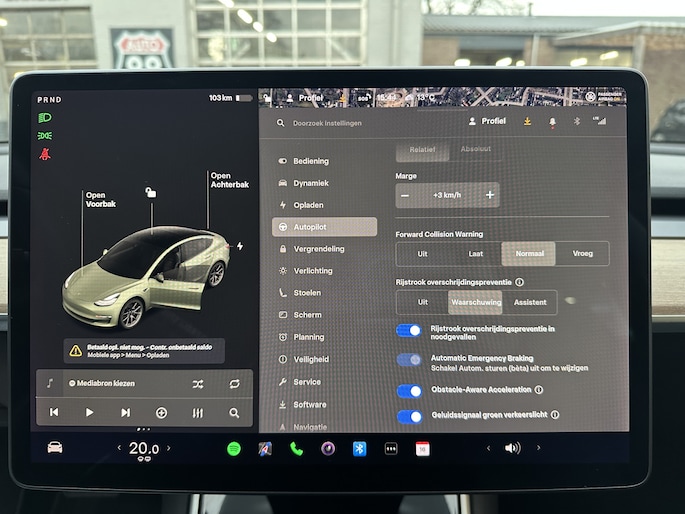The image size is (685, 514).
Task: Toggle Obstacle-Aware Acceleration switch
Action: pyautogui.click(x=409, y=390)
